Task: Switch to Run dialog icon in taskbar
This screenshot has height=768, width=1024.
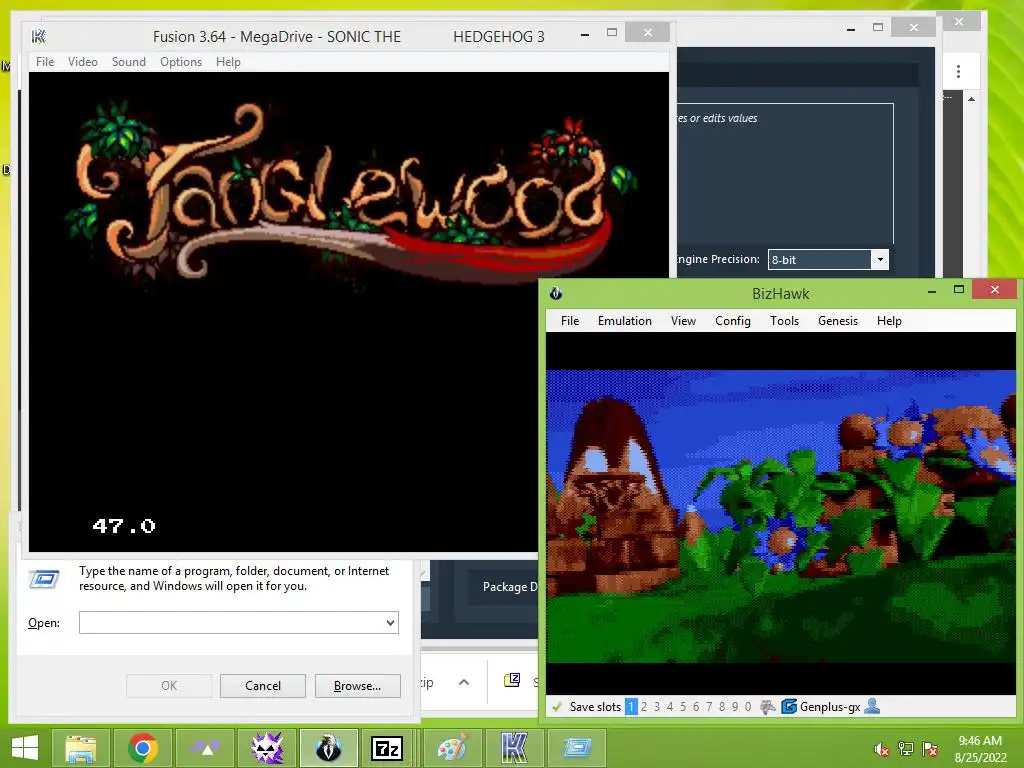Action: (576, 748)
